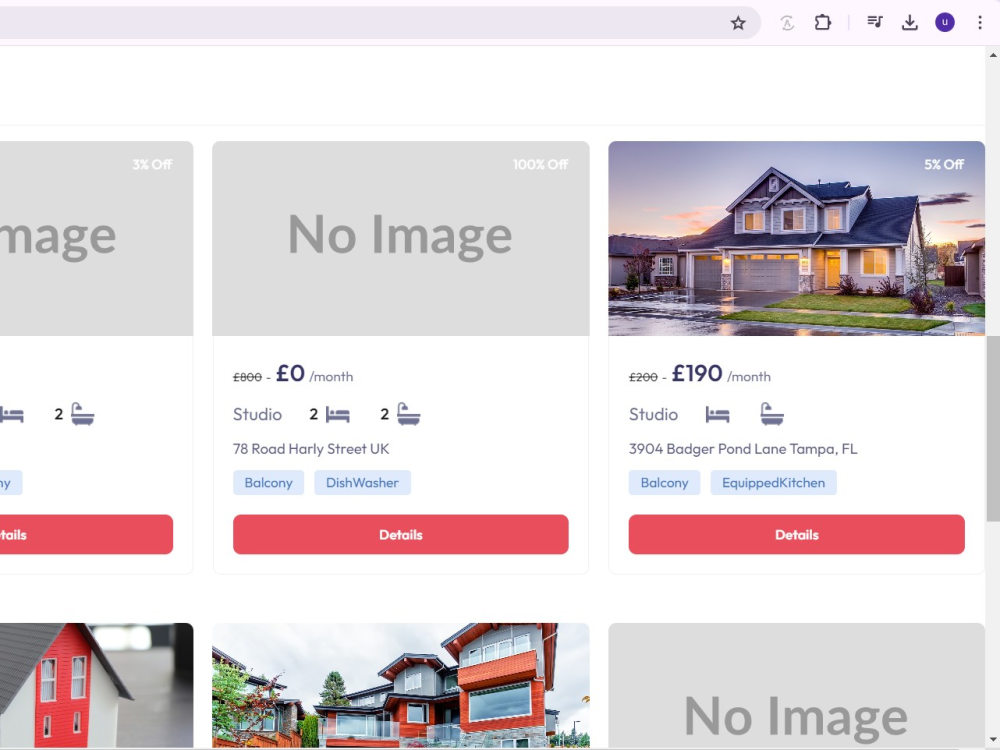Click the 5% Off discount badge

(x=944, y=165)
